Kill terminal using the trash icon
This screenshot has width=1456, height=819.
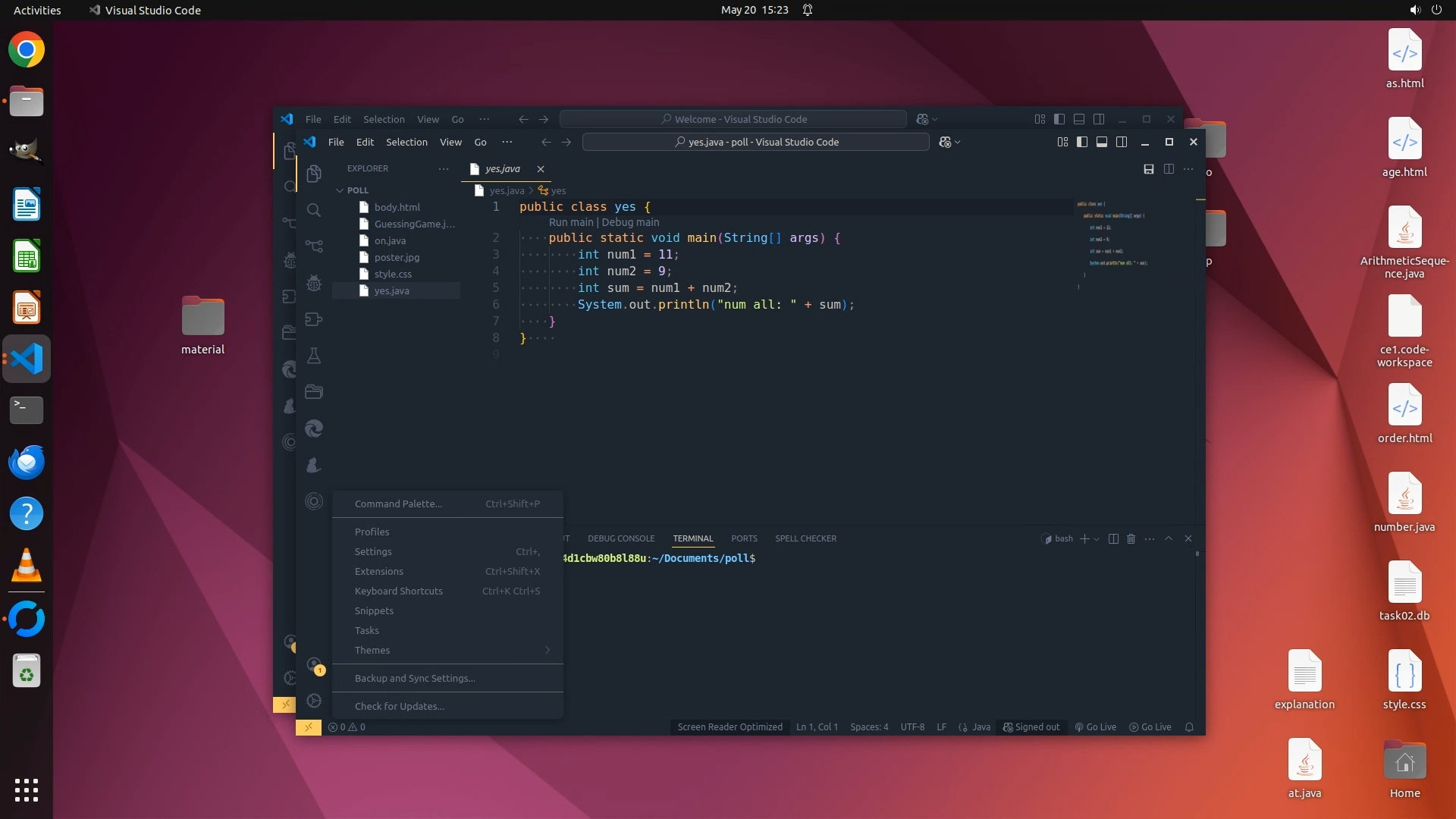(1131, 538)
